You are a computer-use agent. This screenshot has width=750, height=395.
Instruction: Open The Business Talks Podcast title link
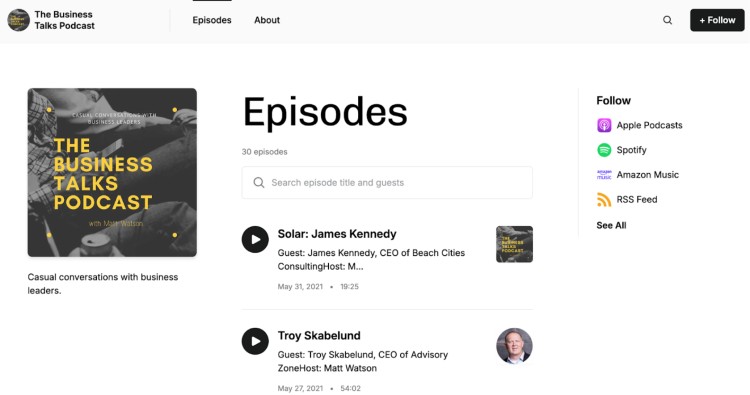coord(65,20)
